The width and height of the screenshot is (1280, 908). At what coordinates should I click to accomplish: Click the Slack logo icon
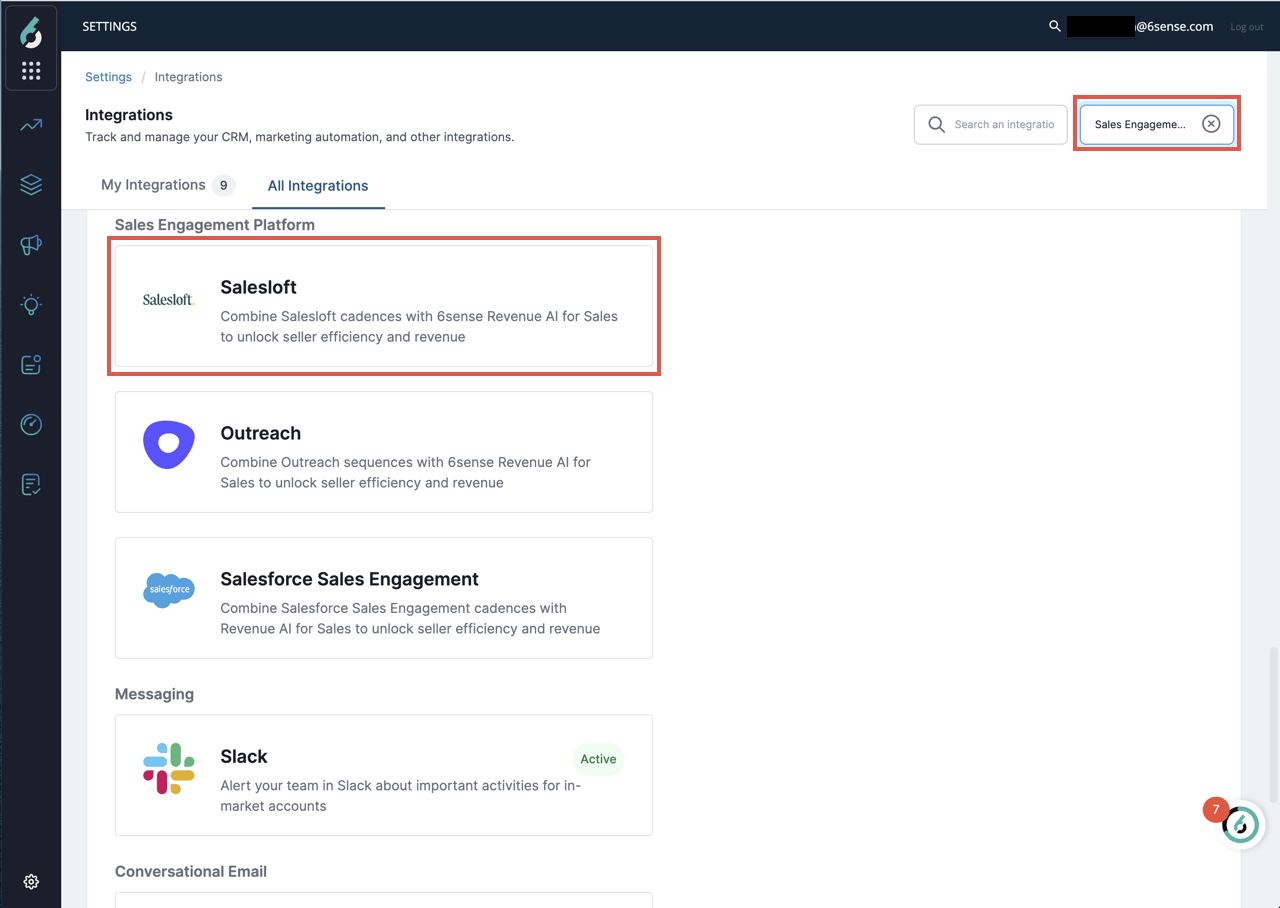pyautogui.click(x=168, y=768)
